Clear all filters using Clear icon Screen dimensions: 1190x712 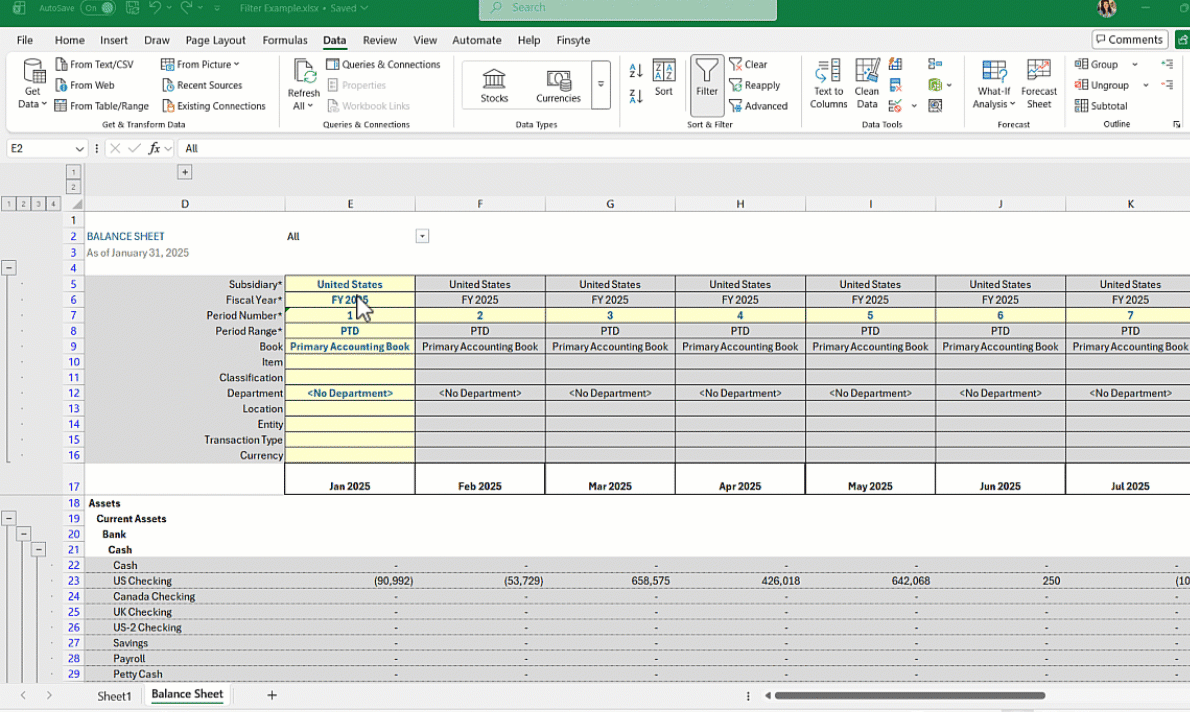pos(750,63)
